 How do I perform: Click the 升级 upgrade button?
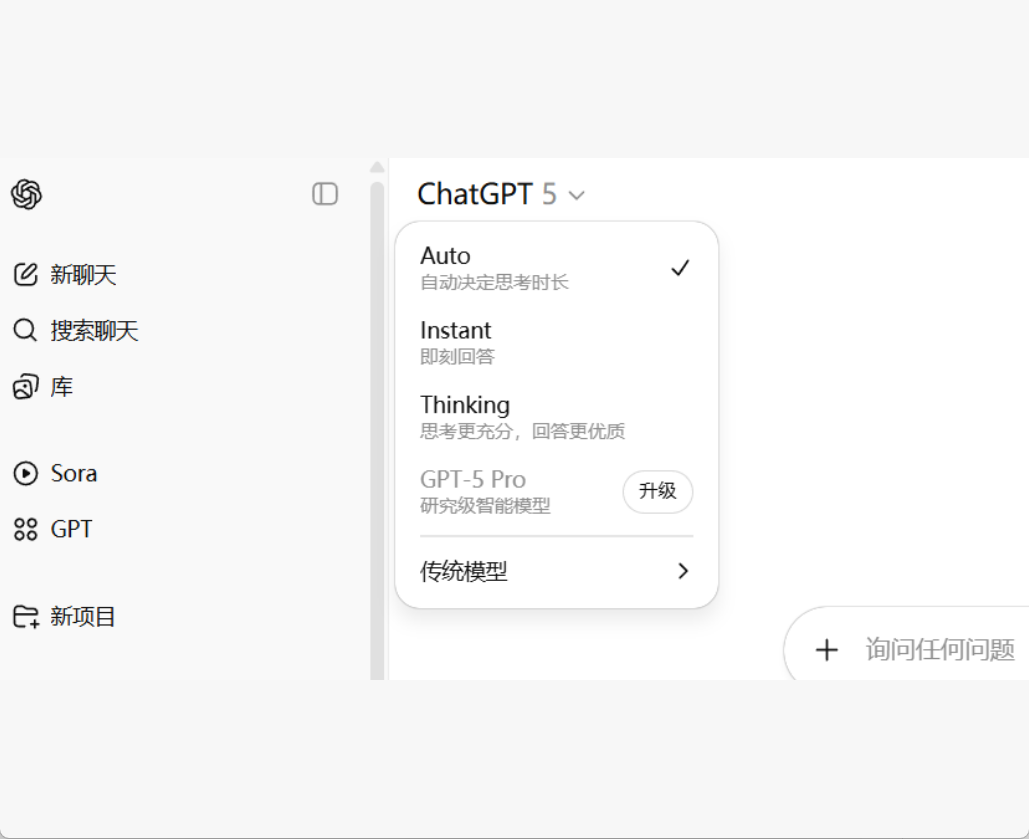(x=657, y=491)
